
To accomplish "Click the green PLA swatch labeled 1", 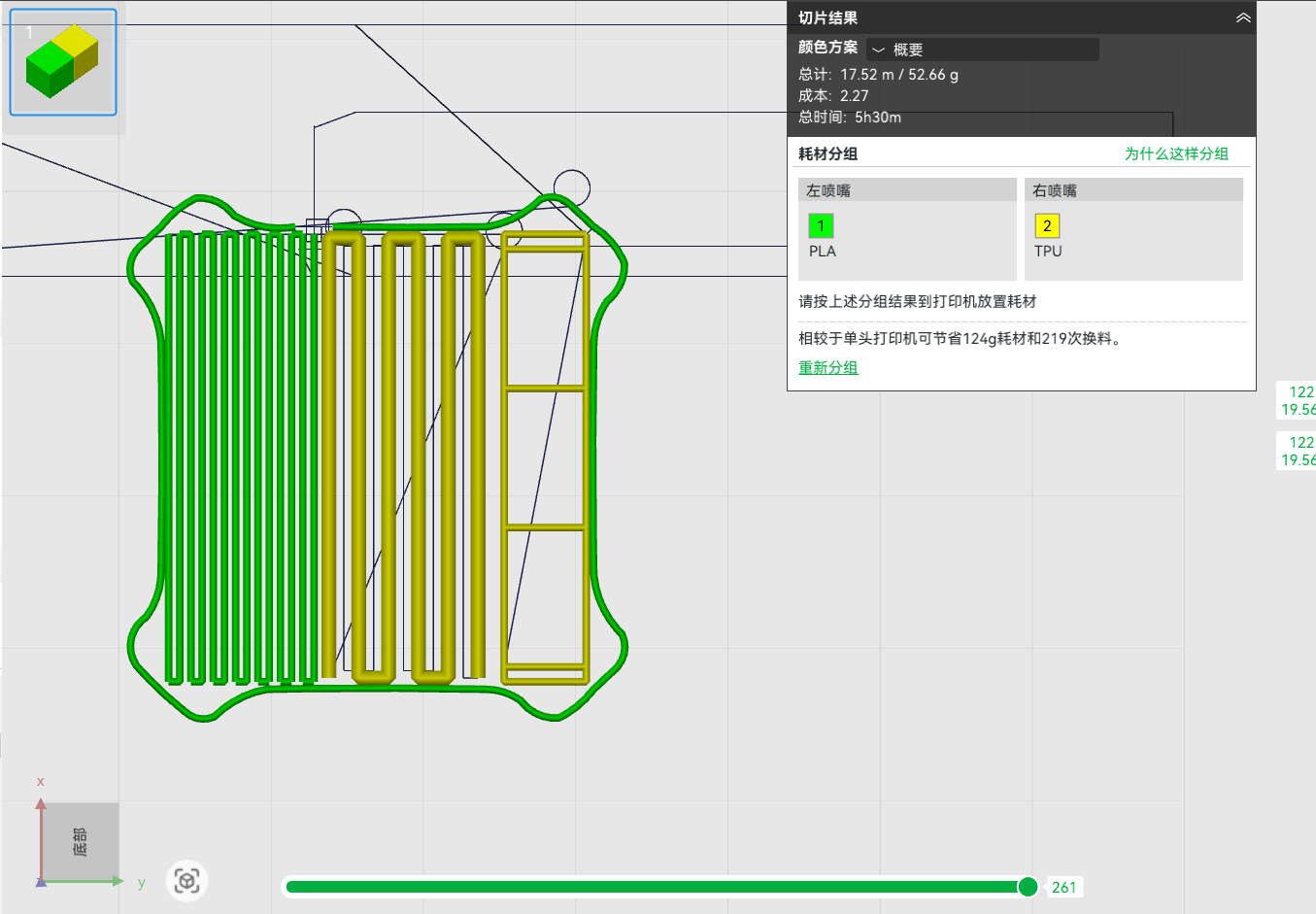I will [821, 225].
